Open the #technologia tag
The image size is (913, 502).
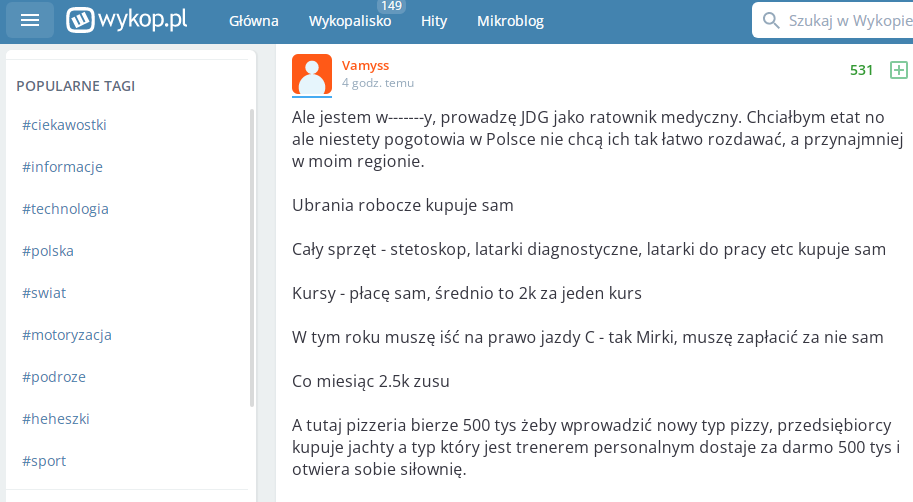tap(65, 208)
